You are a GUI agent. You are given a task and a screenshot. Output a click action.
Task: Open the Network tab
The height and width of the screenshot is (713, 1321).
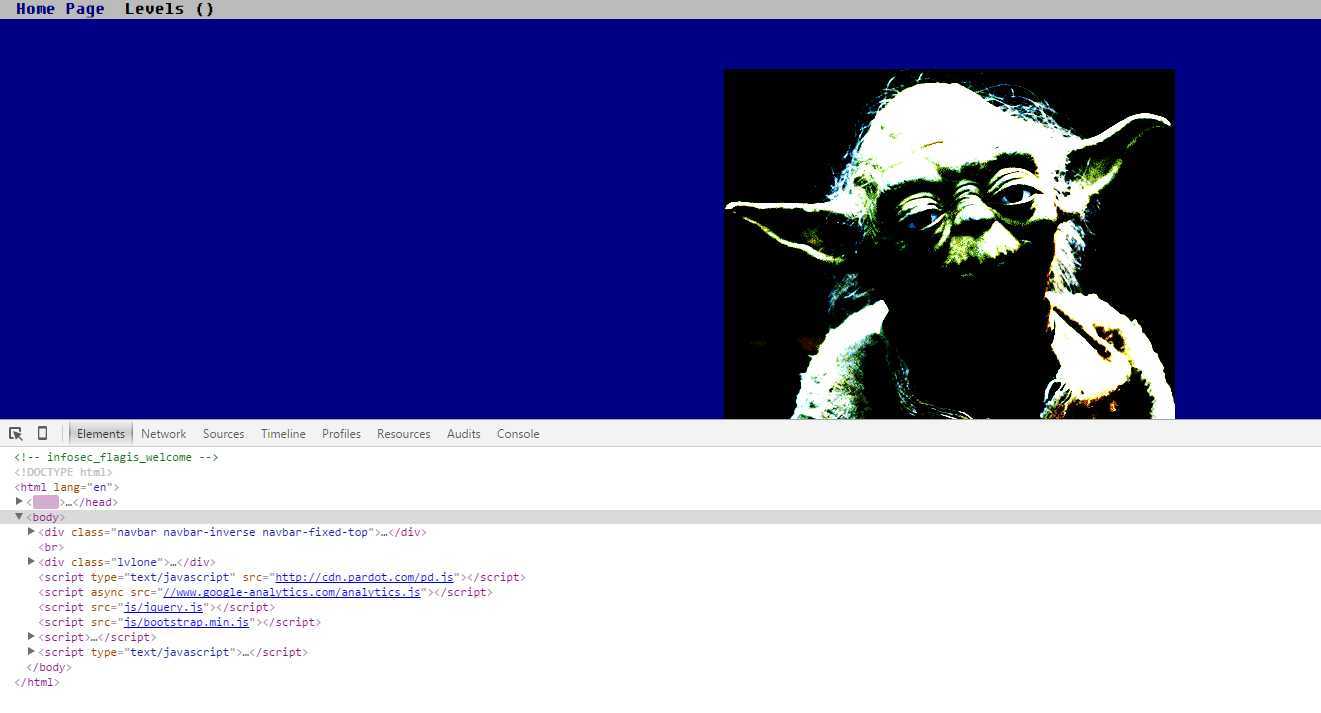[x=163, y=434]
